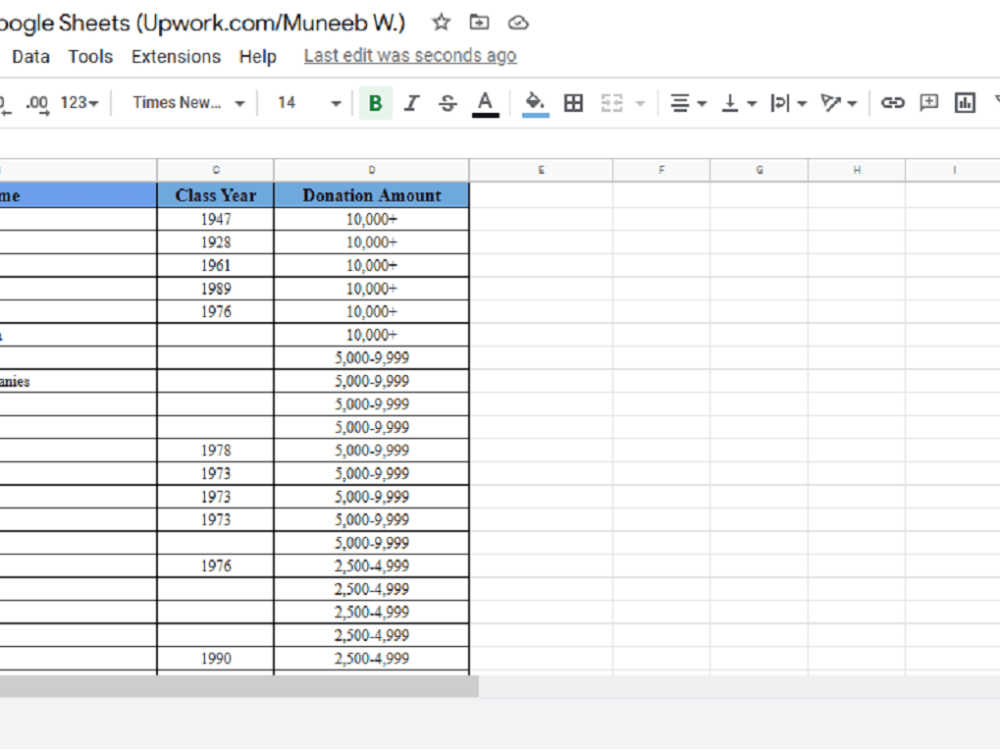The image size is (1000, 750).
Task: Increase decimal places
Action: pos(38,102)
